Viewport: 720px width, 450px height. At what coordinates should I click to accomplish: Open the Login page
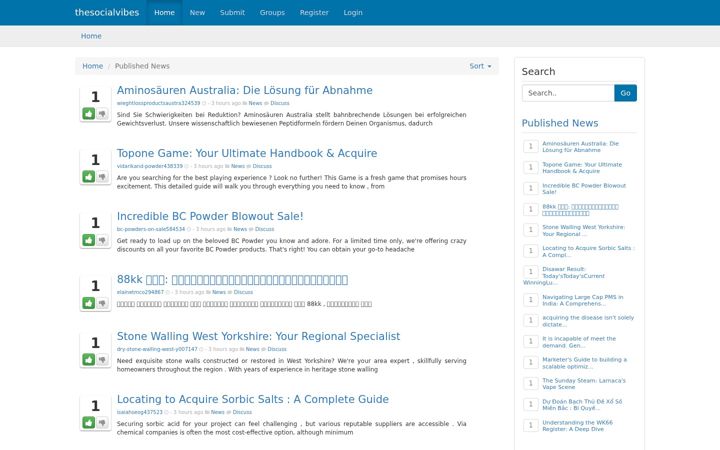point(353,12)
